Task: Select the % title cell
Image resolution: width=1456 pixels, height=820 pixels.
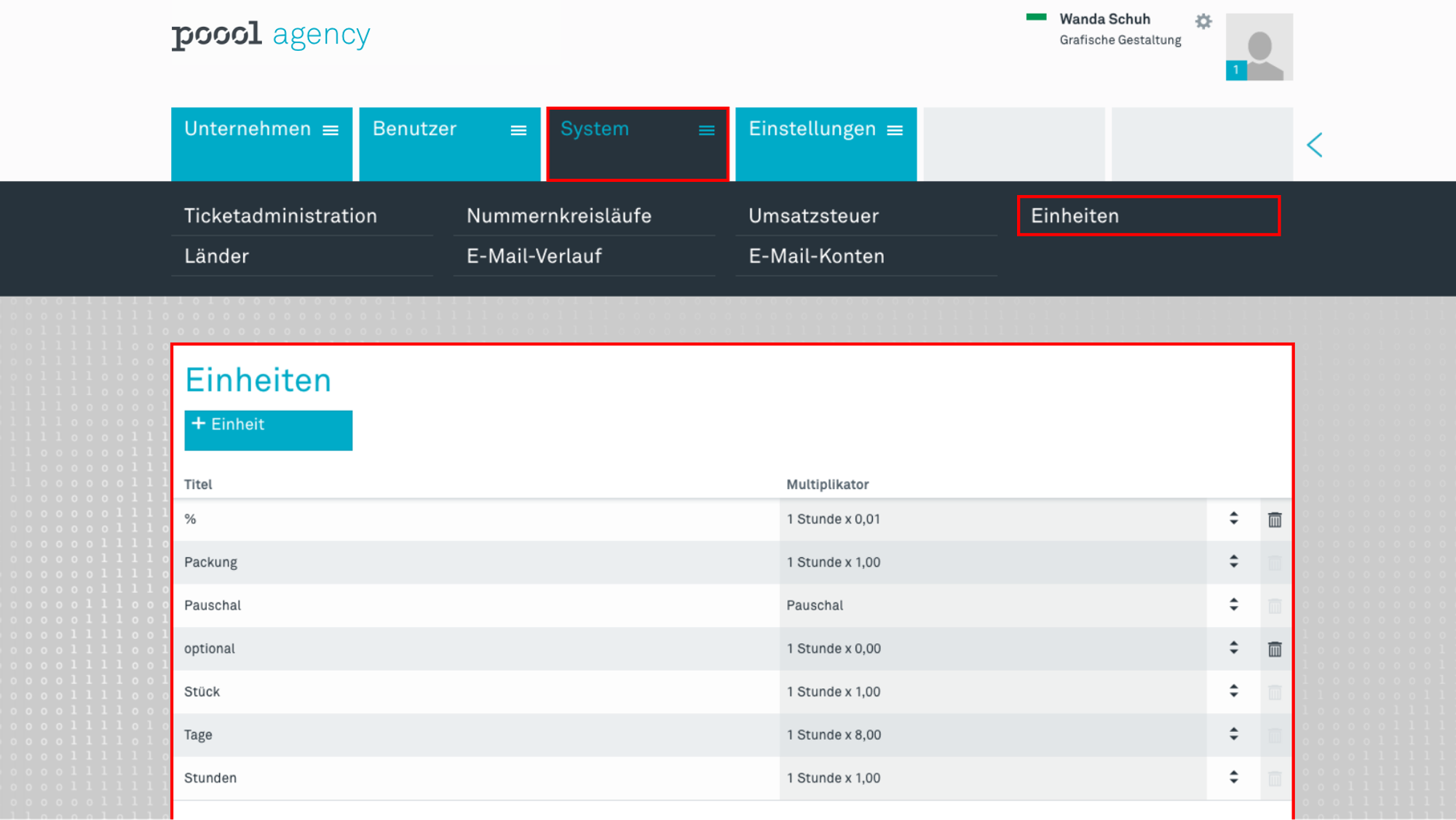Action: [x=476, y=520]
